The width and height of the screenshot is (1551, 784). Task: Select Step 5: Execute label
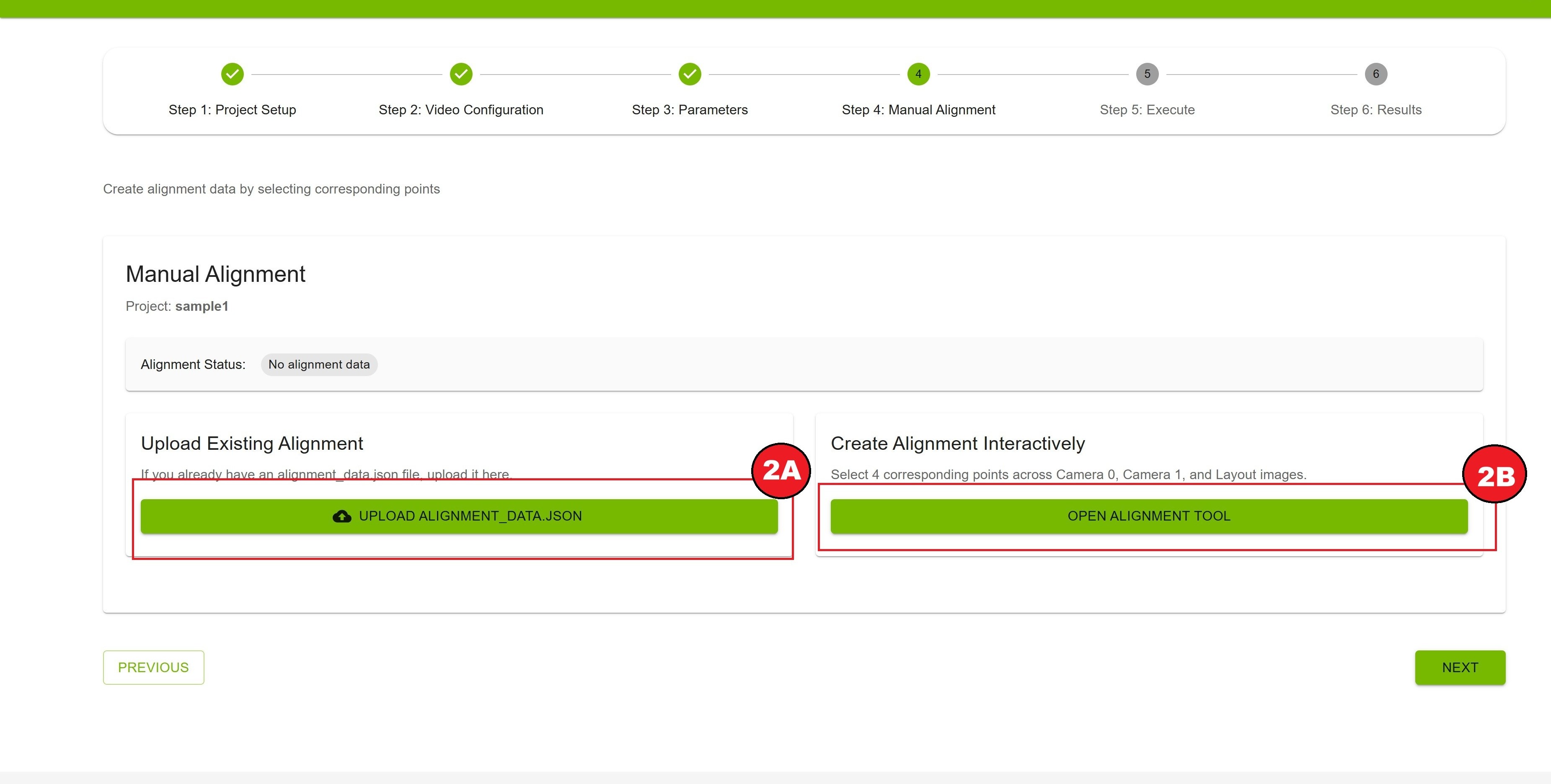click(x=1147, y=109)
